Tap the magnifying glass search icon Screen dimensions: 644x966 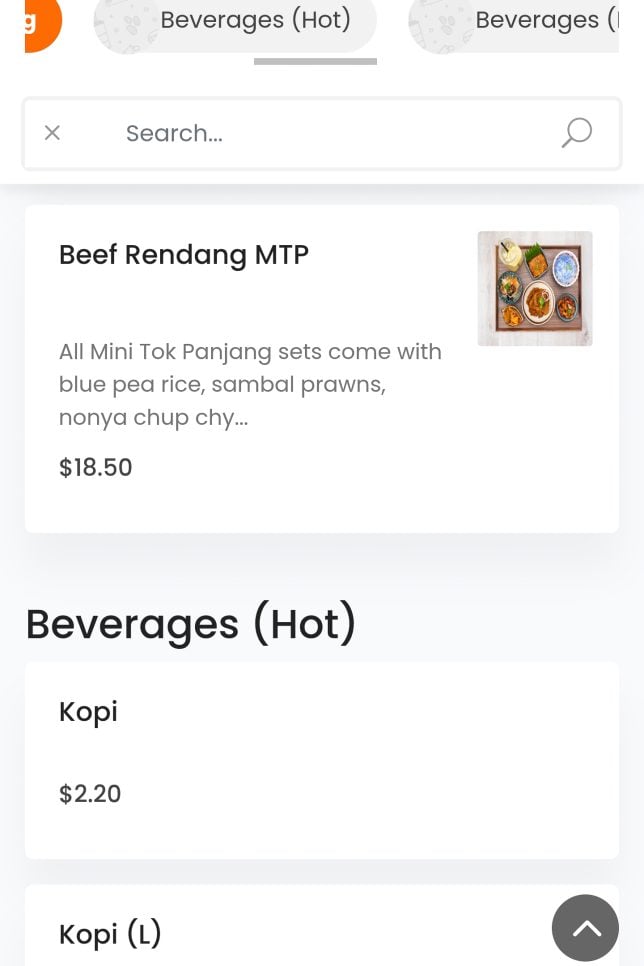577,133
